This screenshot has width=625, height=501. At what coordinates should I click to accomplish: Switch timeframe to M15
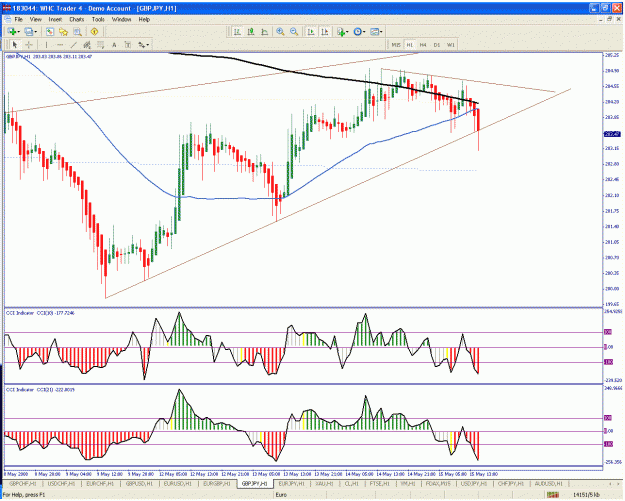(x=396, y=45)
